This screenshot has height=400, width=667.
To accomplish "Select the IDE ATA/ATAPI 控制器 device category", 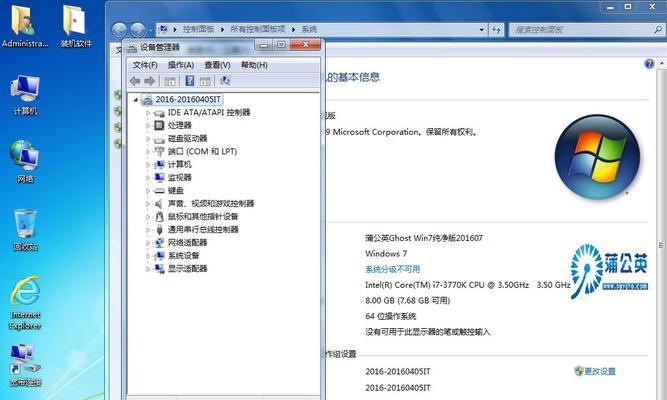I will [x=208, y=112].
